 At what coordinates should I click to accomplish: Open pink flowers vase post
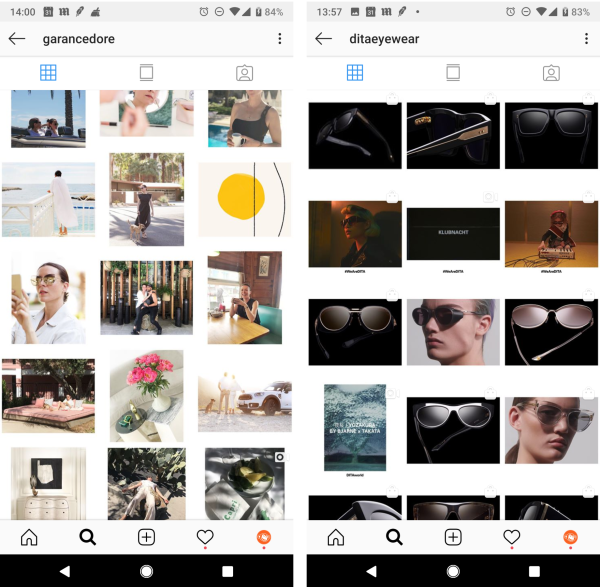[146, 395]
